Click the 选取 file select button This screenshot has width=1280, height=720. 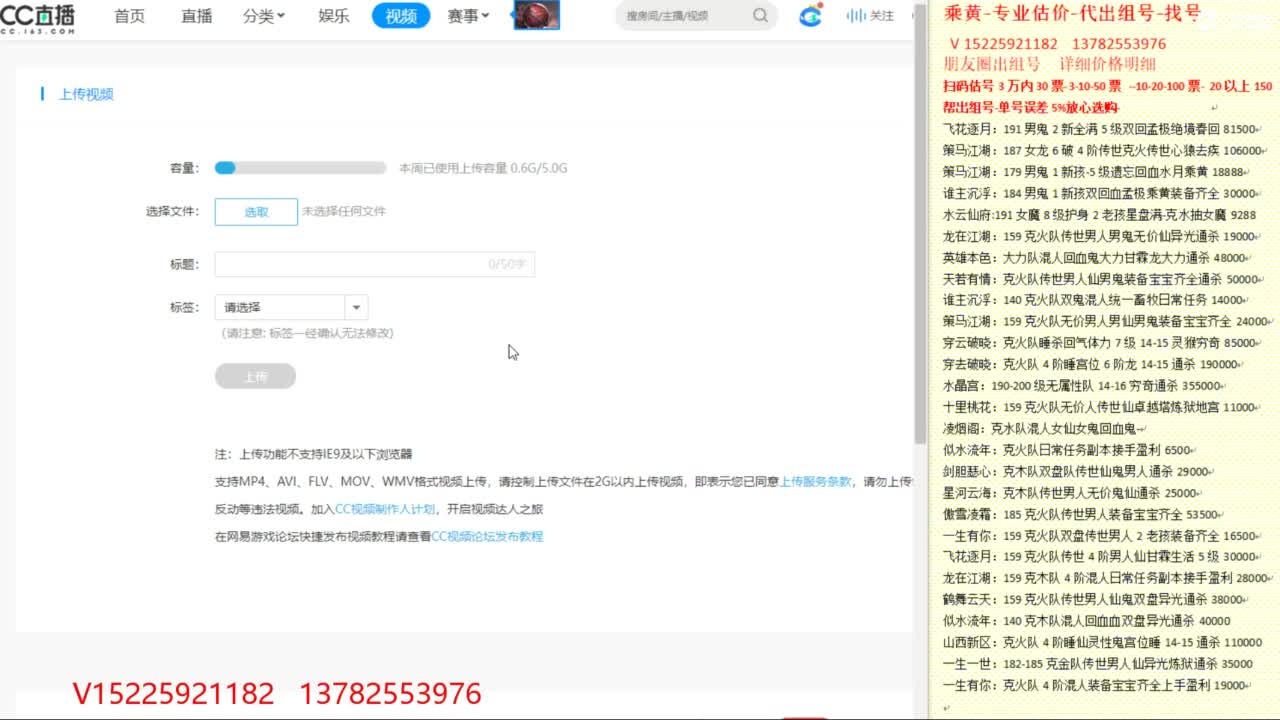pos(256,211)
